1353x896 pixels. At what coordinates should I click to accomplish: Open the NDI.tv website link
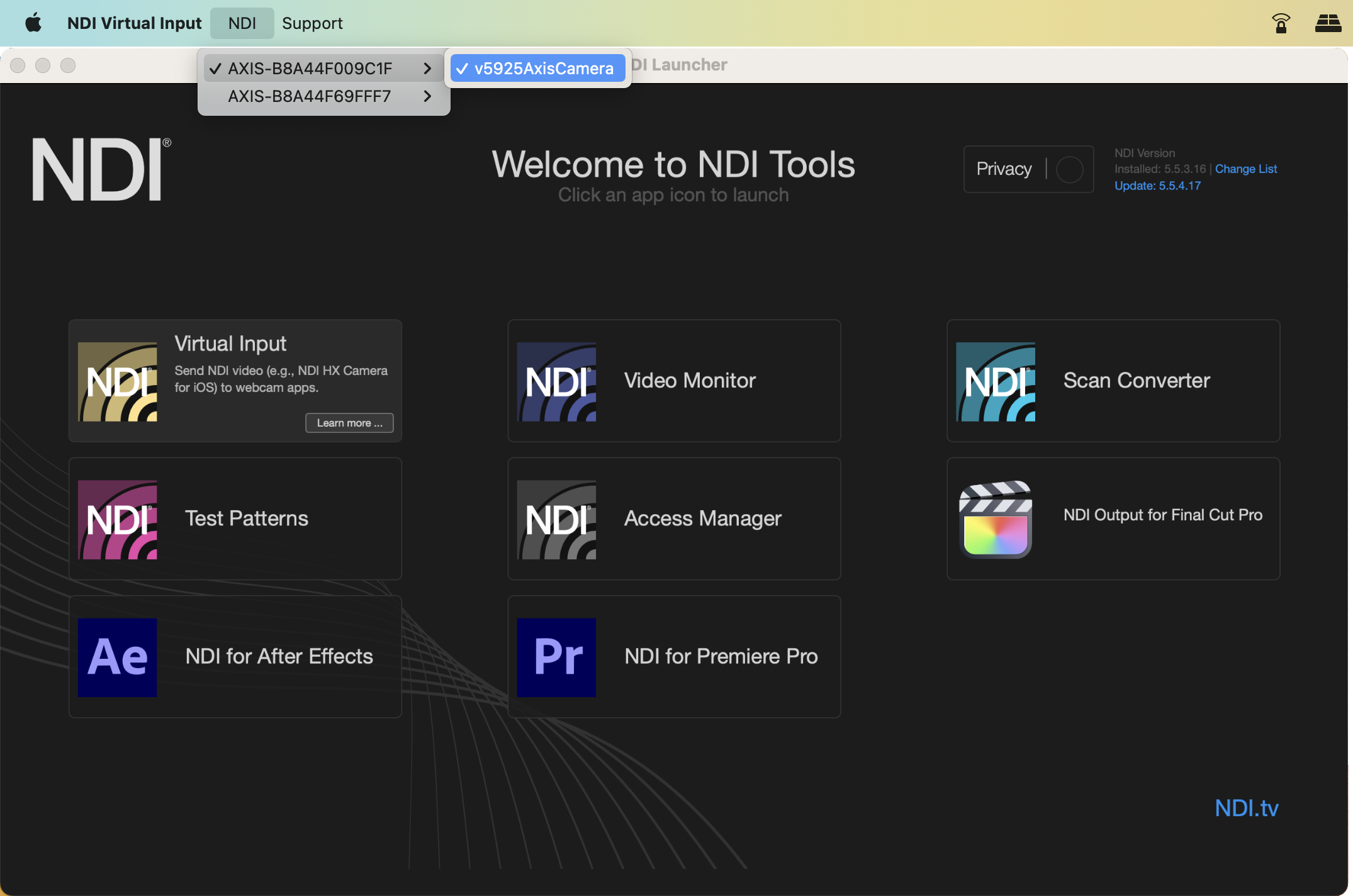click(1246, 808)
